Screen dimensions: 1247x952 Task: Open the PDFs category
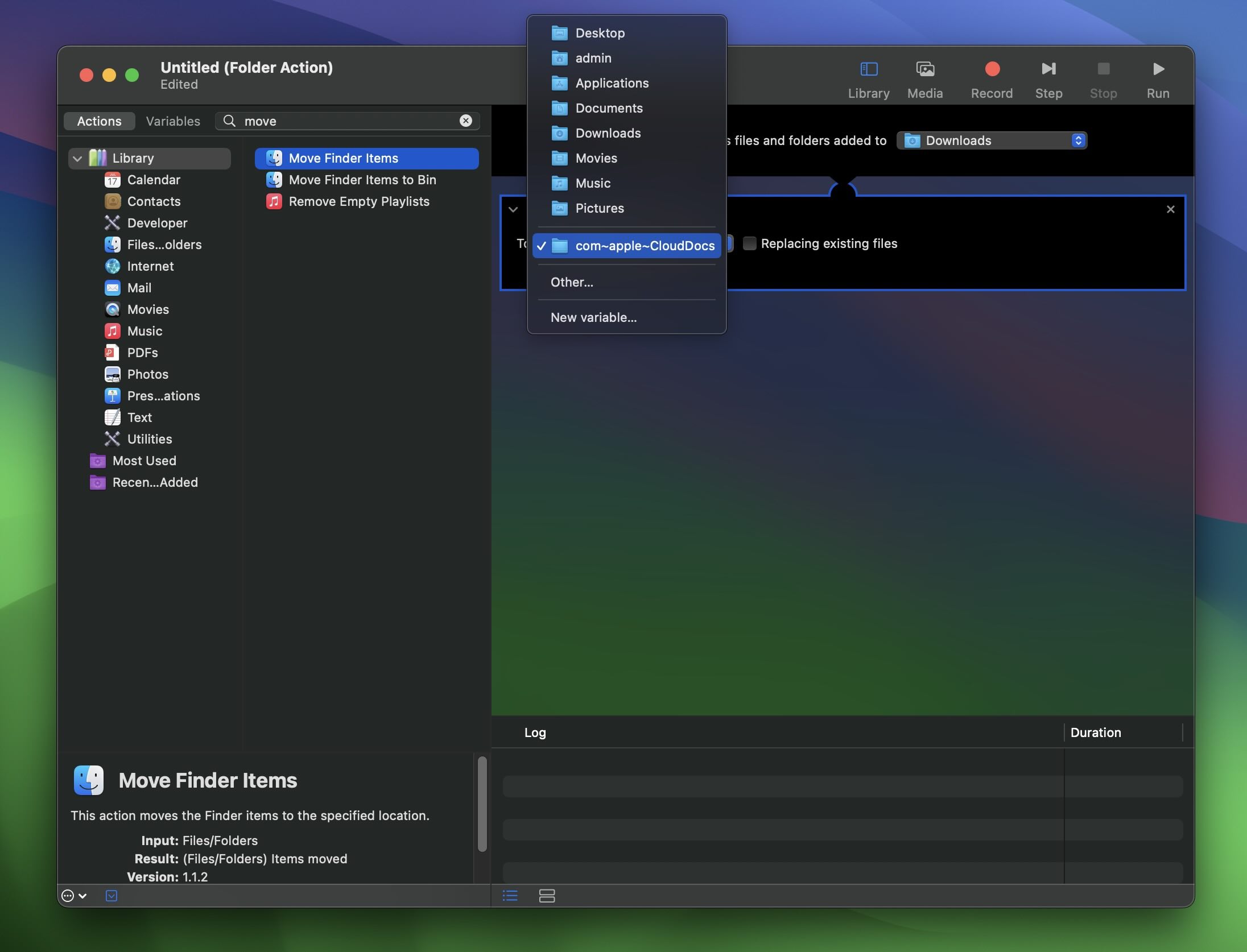point(142,353)
